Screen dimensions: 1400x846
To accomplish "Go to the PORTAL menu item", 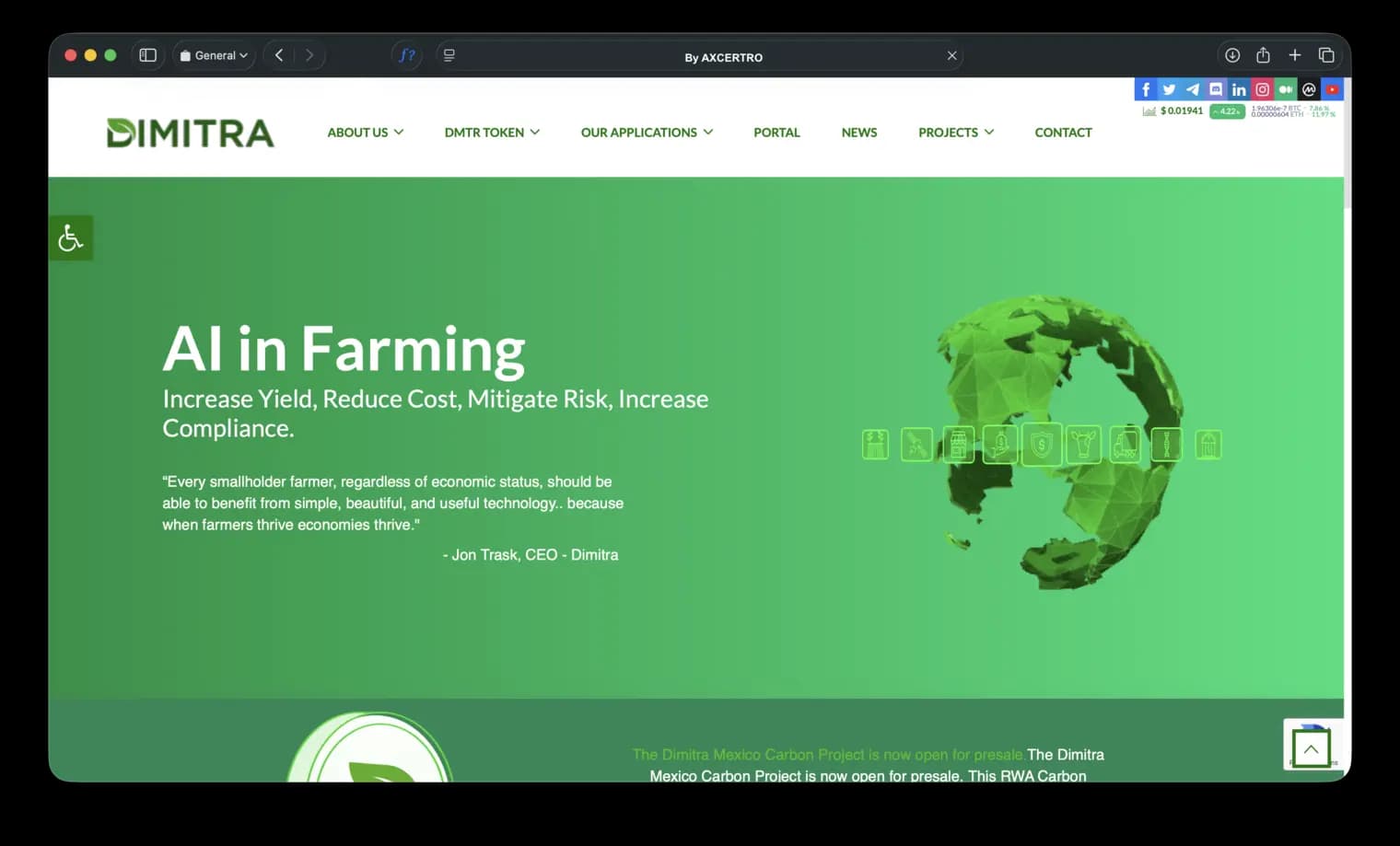I will tap(776, 133).
